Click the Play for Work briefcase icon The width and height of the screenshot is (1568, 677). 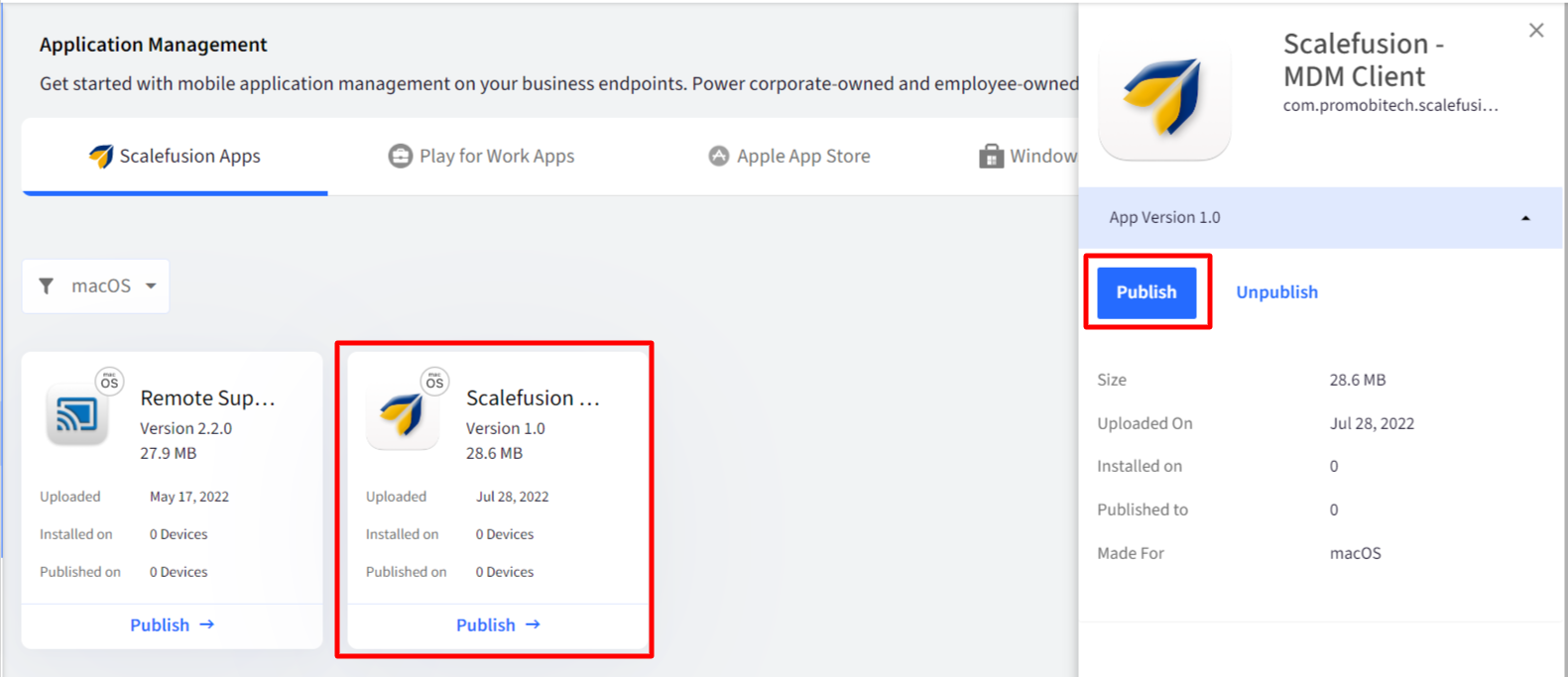point(400,157)
